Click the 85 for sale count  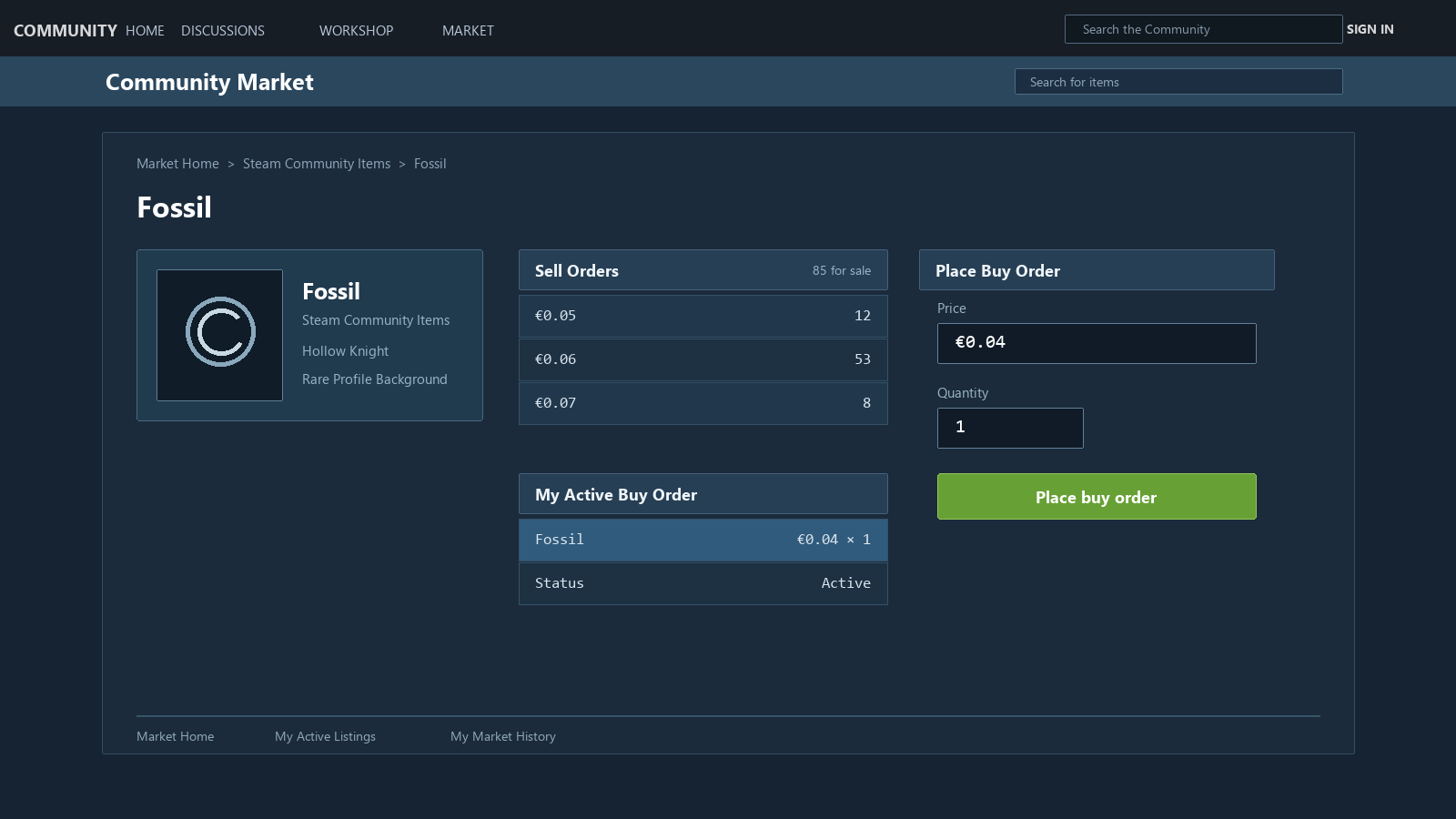(x=842, y=271)
